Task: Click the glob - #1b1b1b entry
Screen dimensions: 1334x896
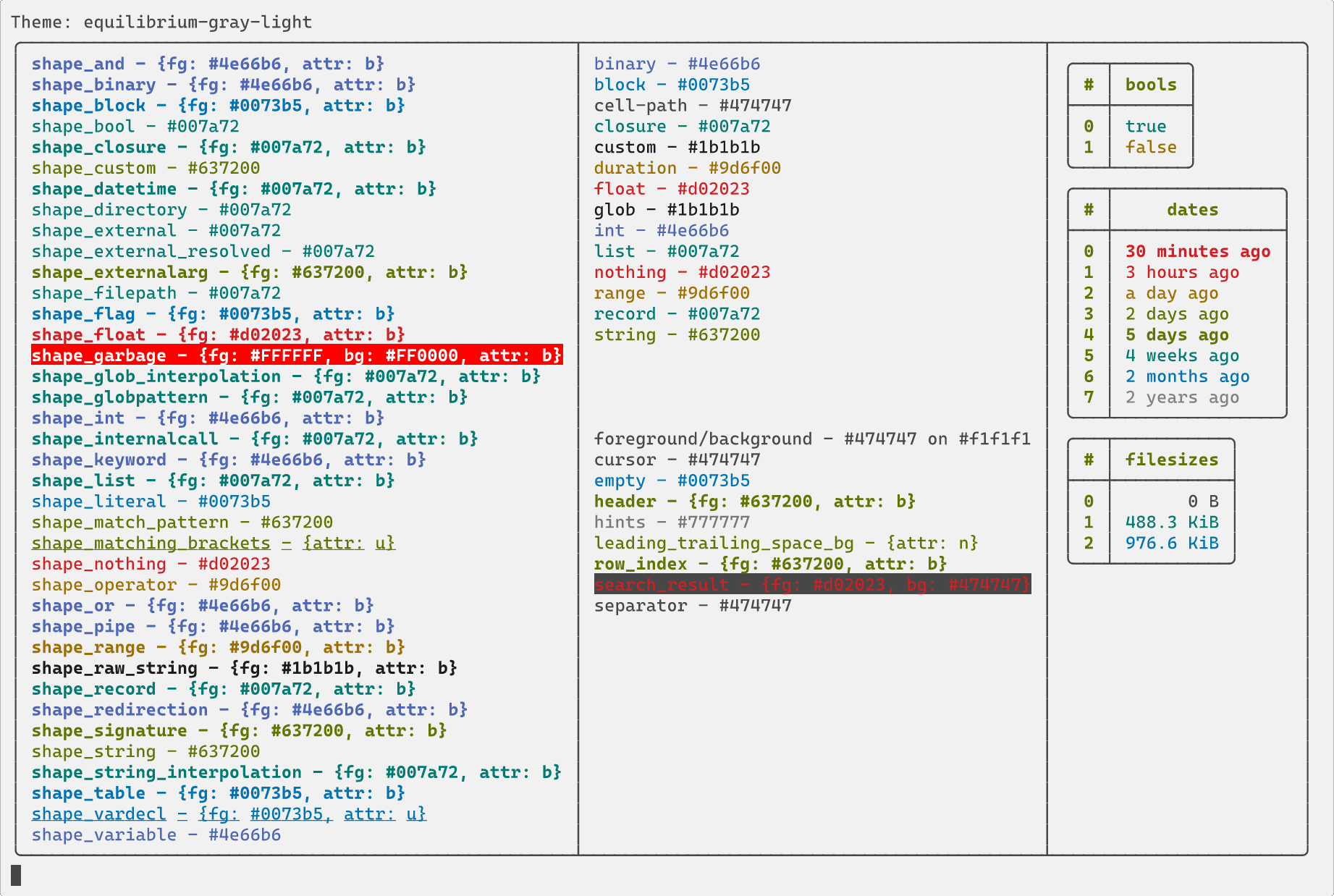Action: tap(667, 210)
